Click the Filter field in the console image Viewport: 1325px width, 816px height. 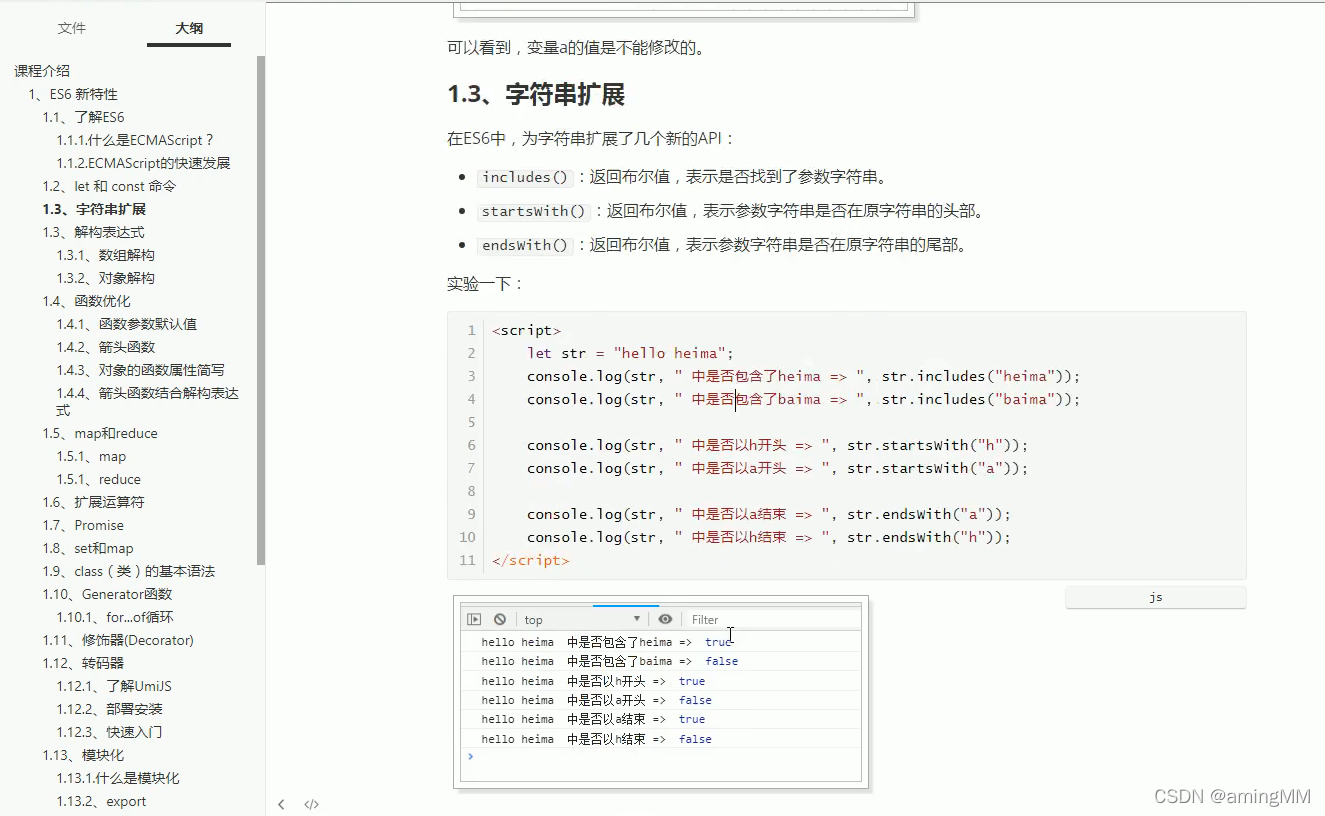coord(772,619)
